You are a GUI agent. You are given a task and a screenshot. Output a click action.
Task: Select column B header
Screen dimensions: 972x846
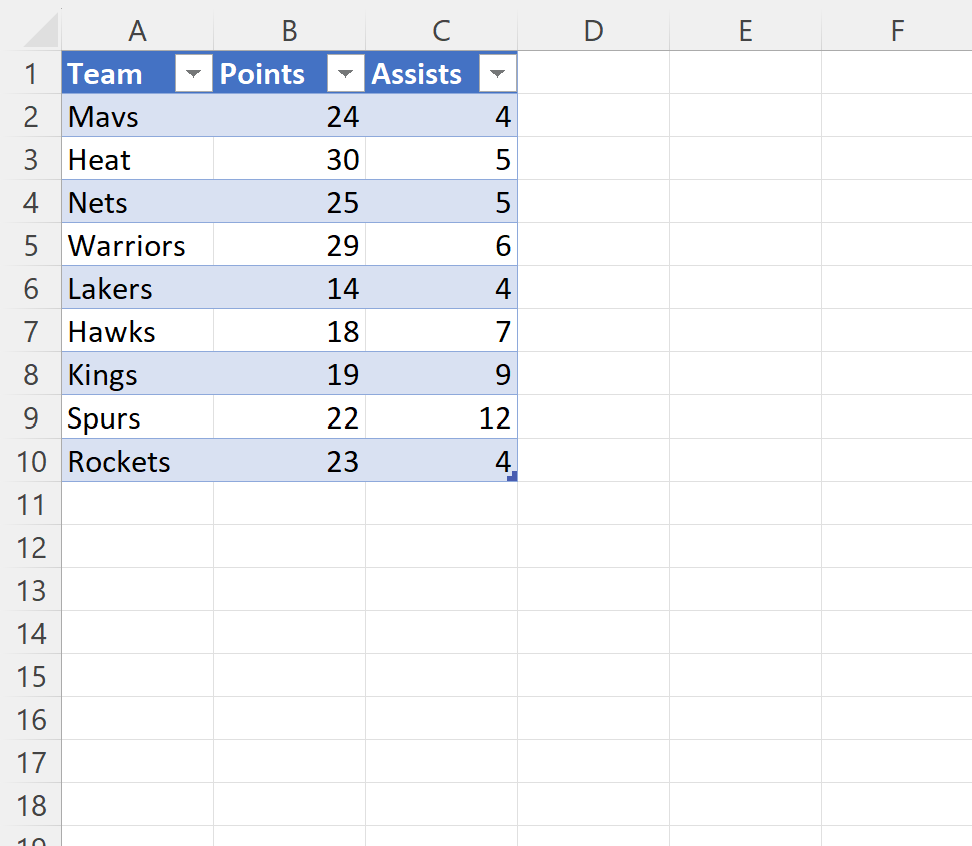(x=289, y=30)
